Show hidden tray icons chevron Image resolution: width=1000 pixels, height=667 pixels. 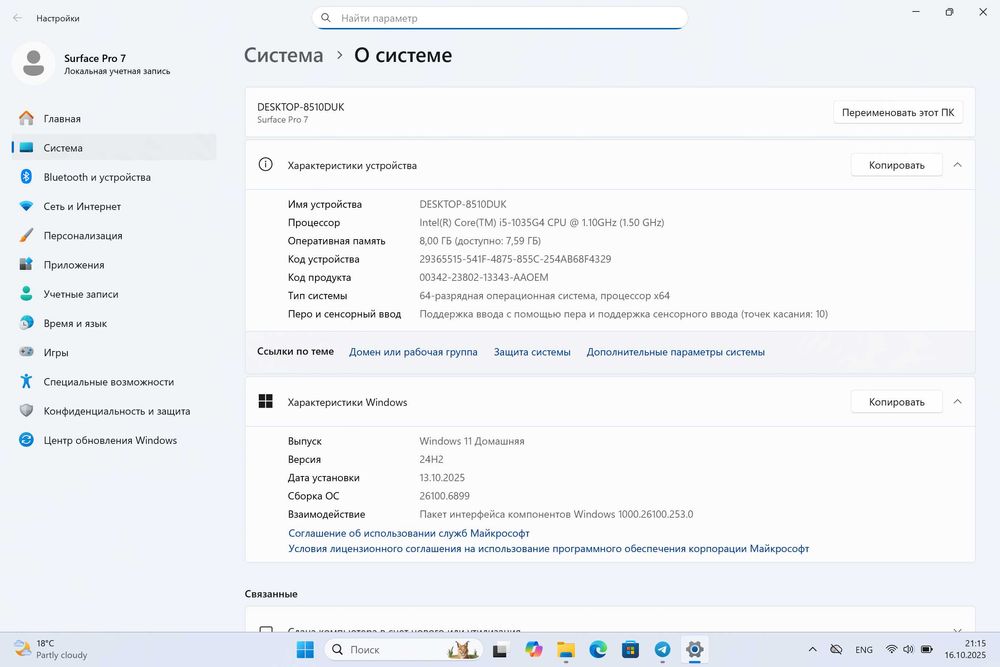tap(812, 650)
